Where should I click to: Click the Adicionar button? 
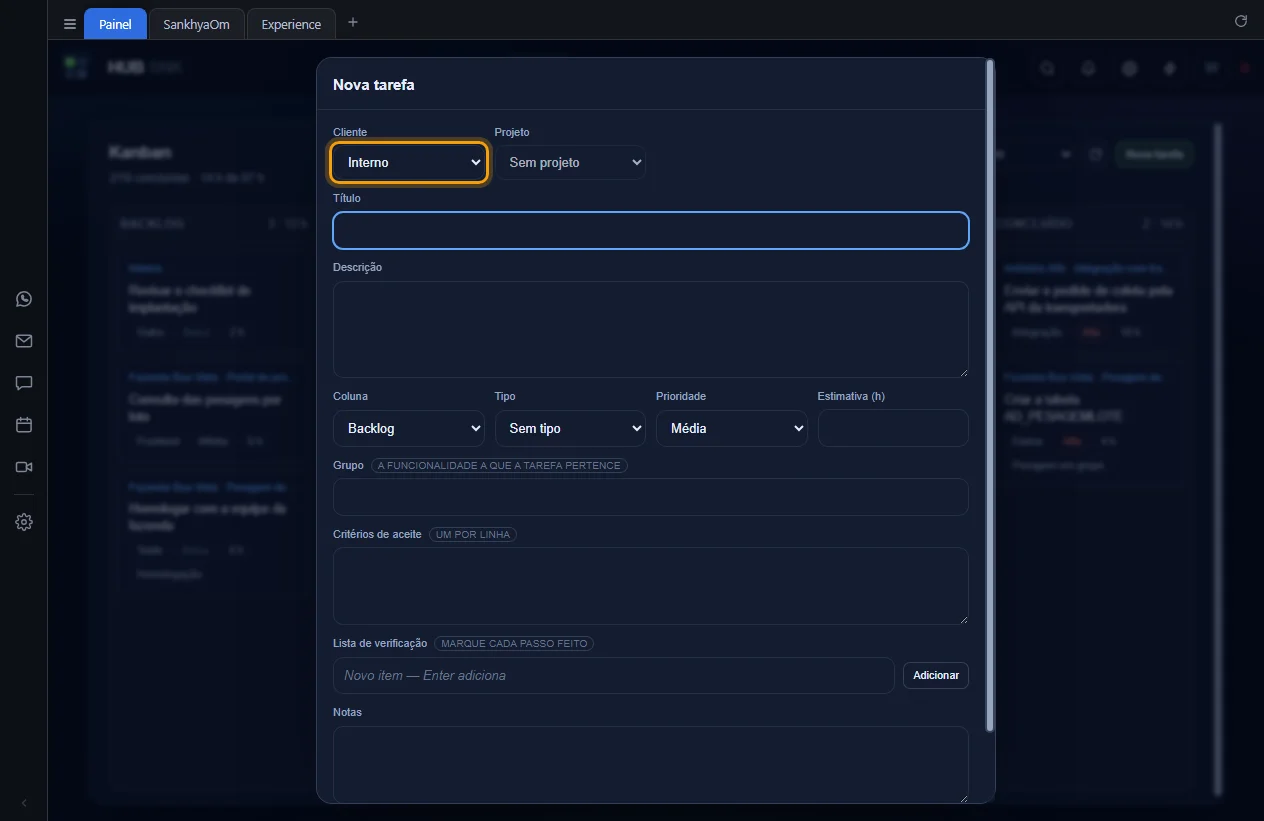pos(936,675)
